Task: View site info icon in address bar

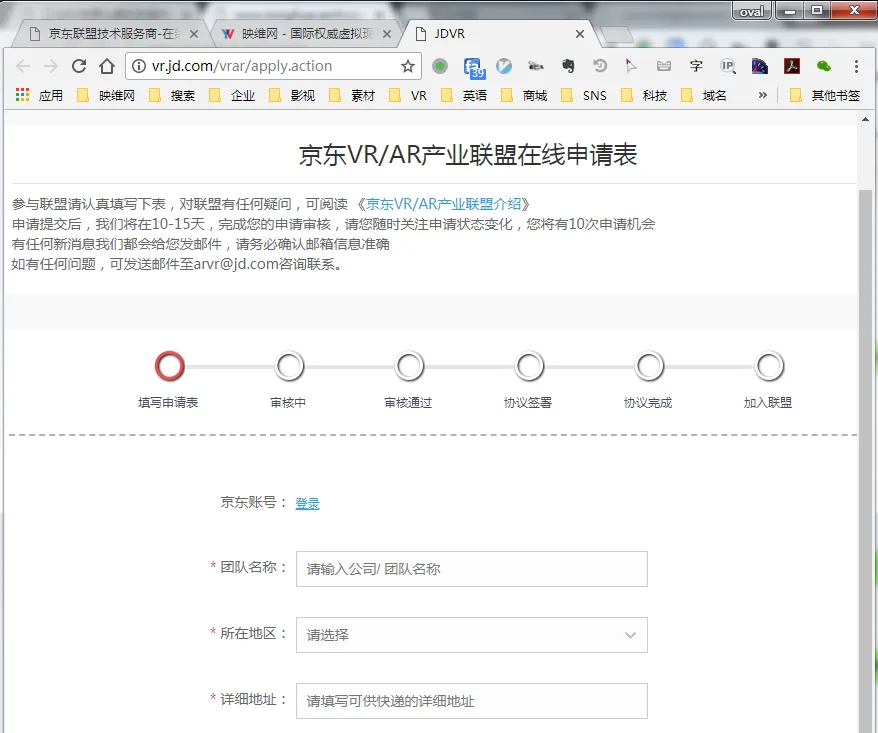Action: 138,66
